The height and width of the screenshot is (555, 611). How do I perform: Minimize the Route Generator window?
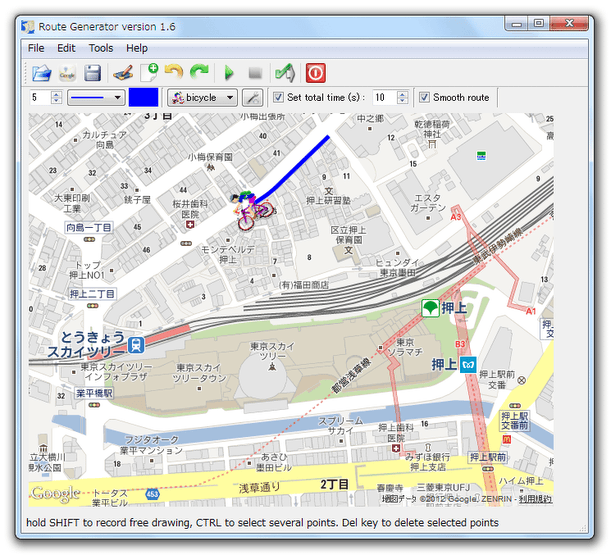coord(517,24)
